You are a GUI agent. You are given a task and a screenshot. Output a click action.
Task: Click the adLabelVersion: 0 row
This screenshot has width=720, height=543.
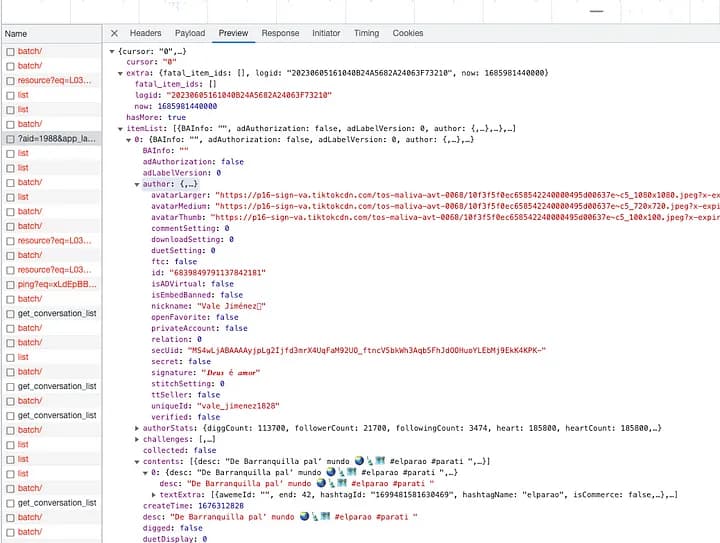point(182,173)
